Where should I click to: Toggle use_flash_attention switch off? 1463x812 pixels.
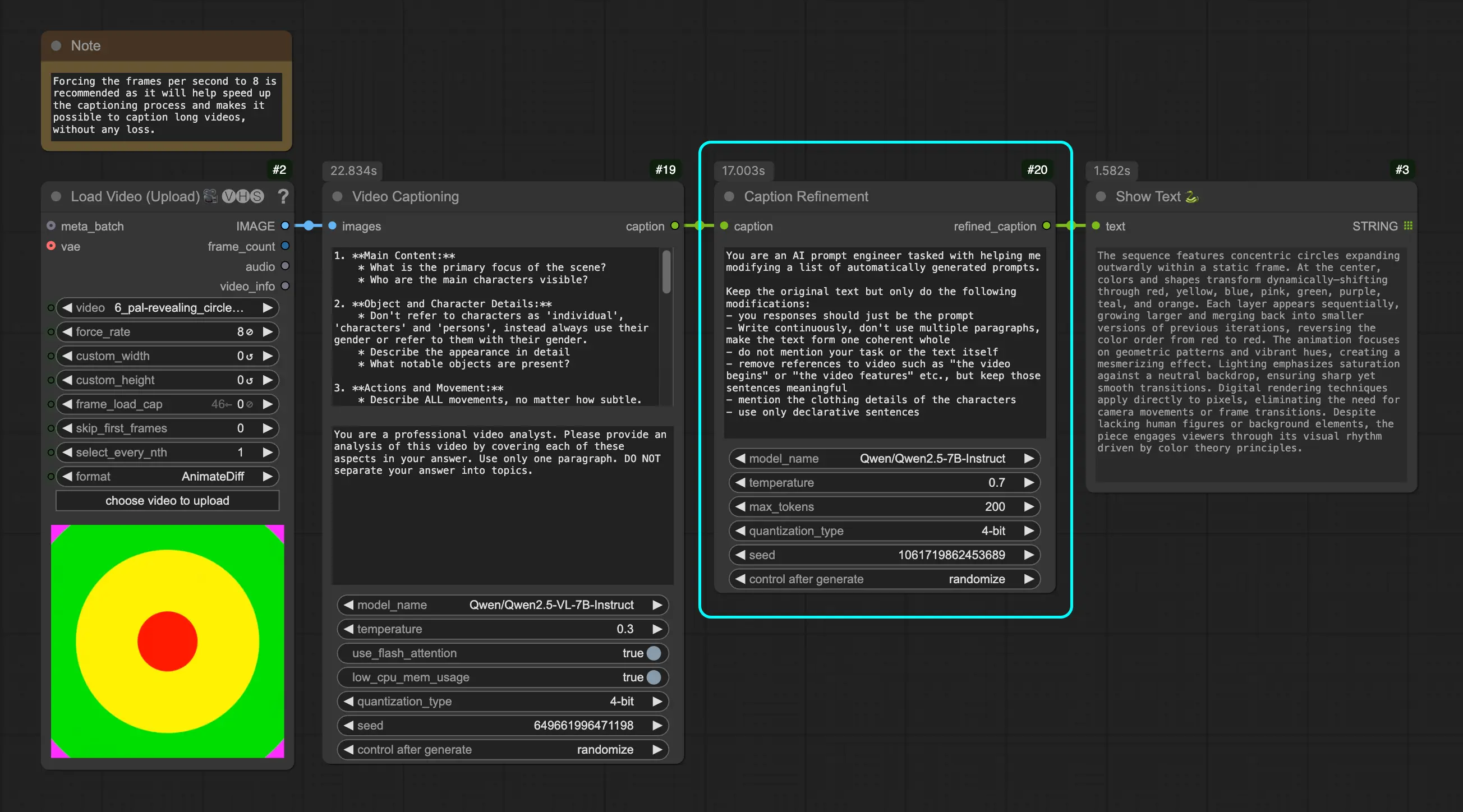coord(654,653)
